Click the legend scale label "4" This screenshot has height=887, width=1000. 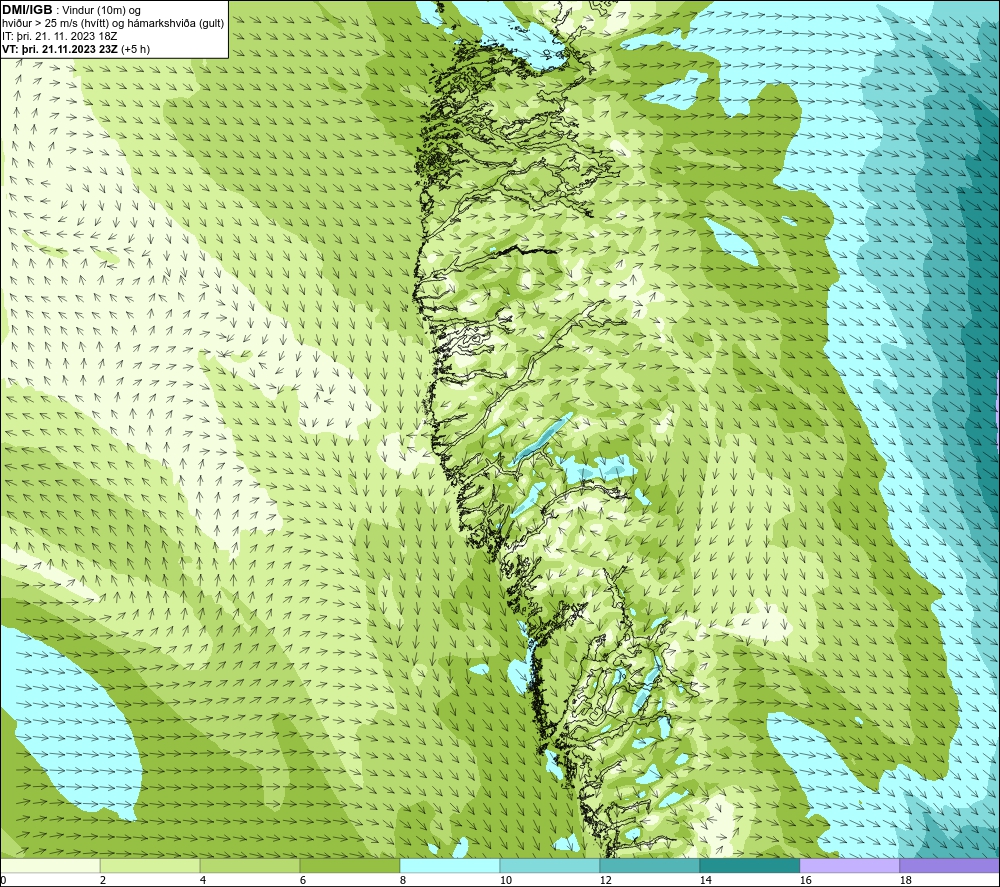pos(203,881)
